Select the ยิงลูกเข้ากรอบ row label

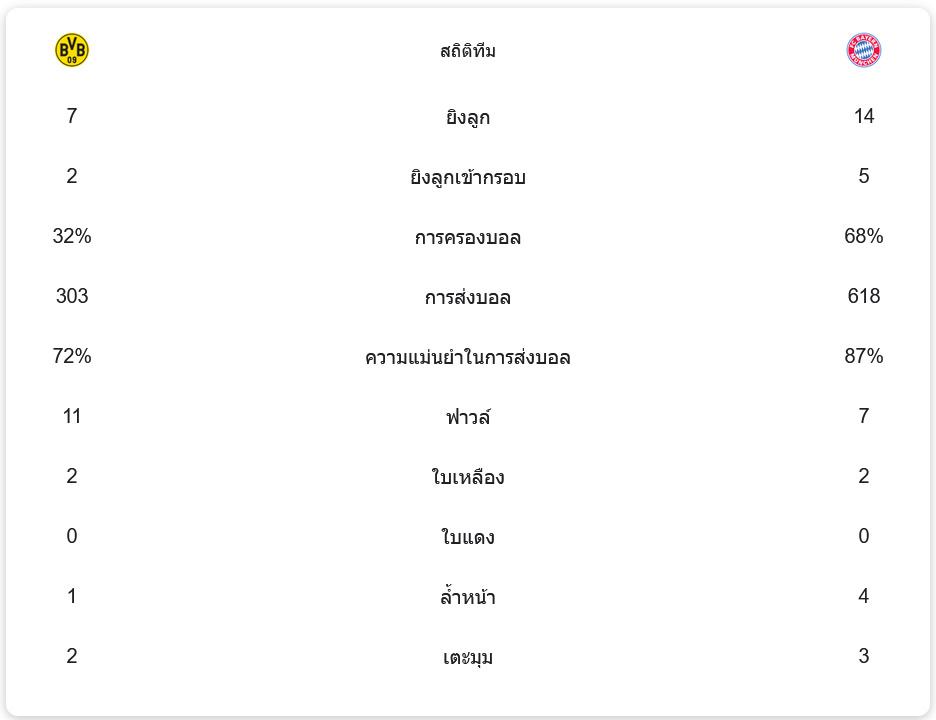pos(468,177)
